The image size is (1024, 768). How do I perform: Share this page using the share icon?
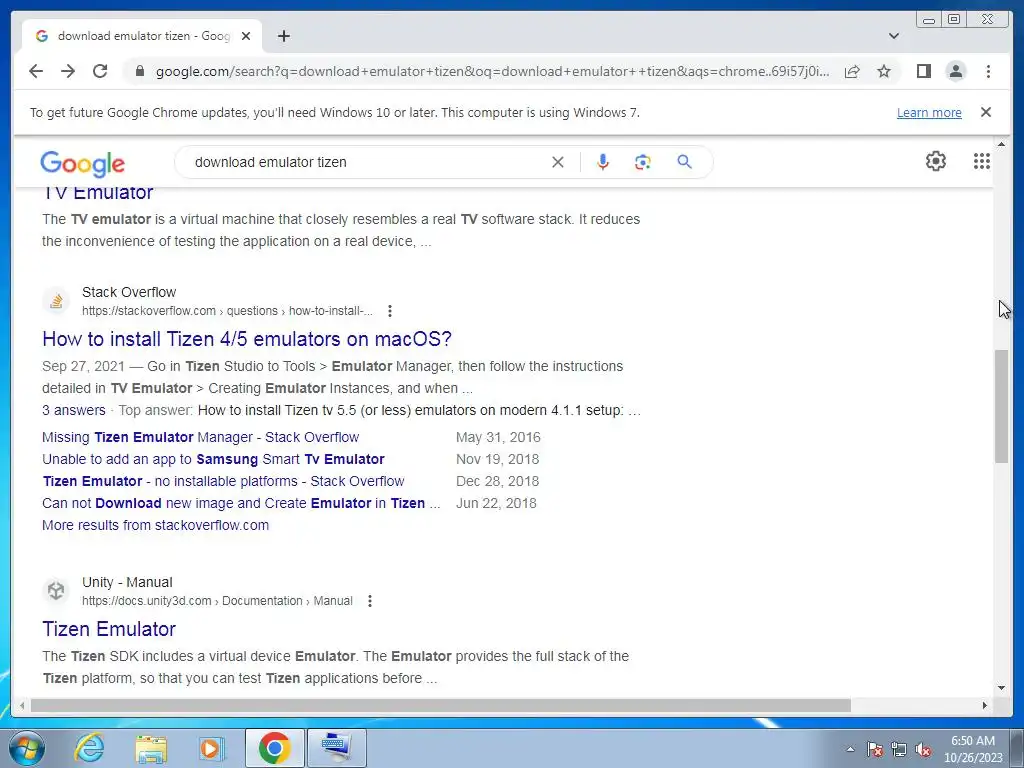[852, 71]
